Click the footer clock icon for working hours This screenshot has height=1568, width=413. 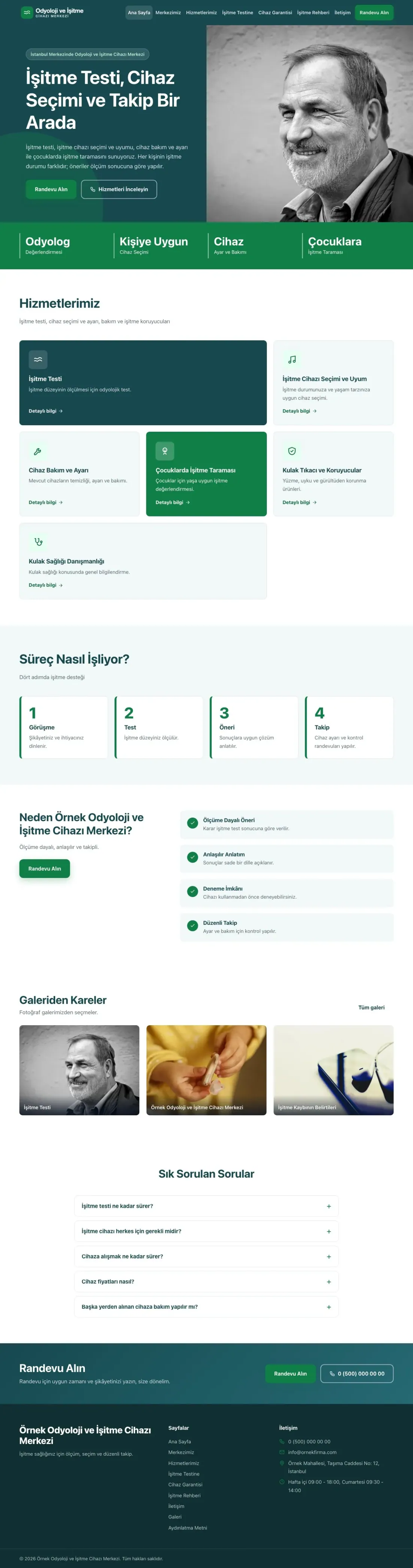[282, 1482]
